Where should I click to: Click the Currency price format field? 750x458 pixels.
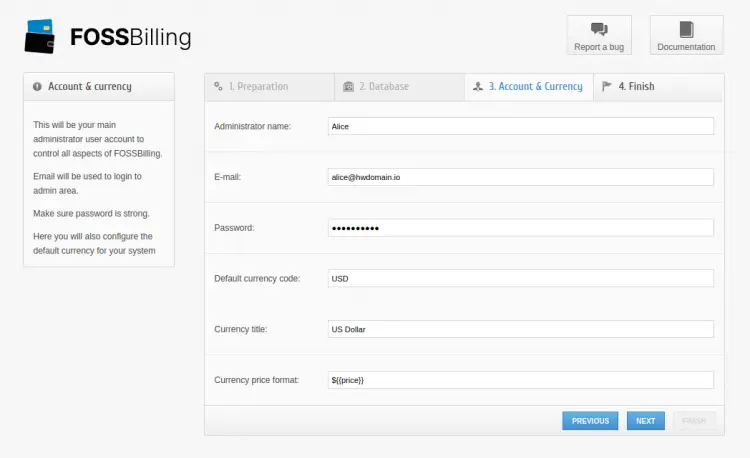[x=521, y=380]
